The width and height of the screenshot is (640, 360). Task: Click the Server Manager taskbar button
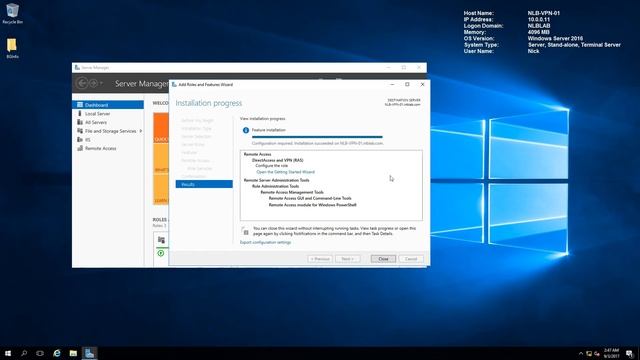(89, 353)
